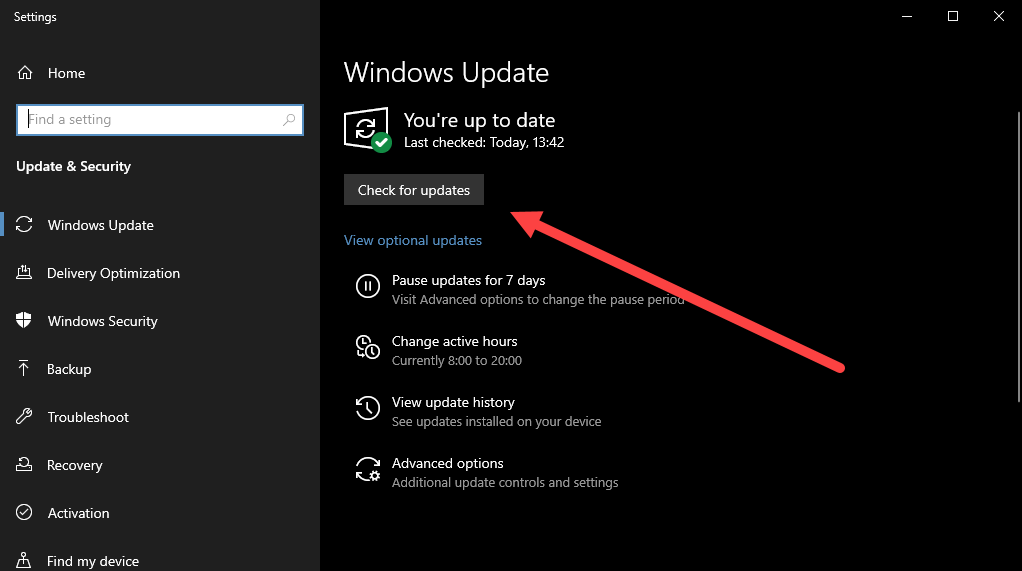Focus the Find a setting search box

[x=160, y=120]
